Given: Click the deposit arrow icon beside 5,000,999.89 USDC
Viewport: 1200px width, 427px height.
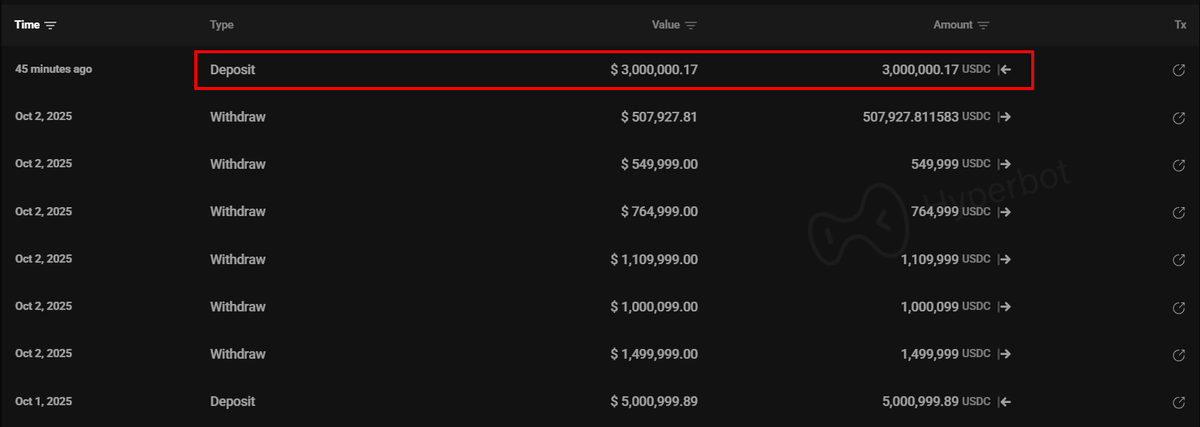Looking at the screenshot, I should coord(1005,402).
